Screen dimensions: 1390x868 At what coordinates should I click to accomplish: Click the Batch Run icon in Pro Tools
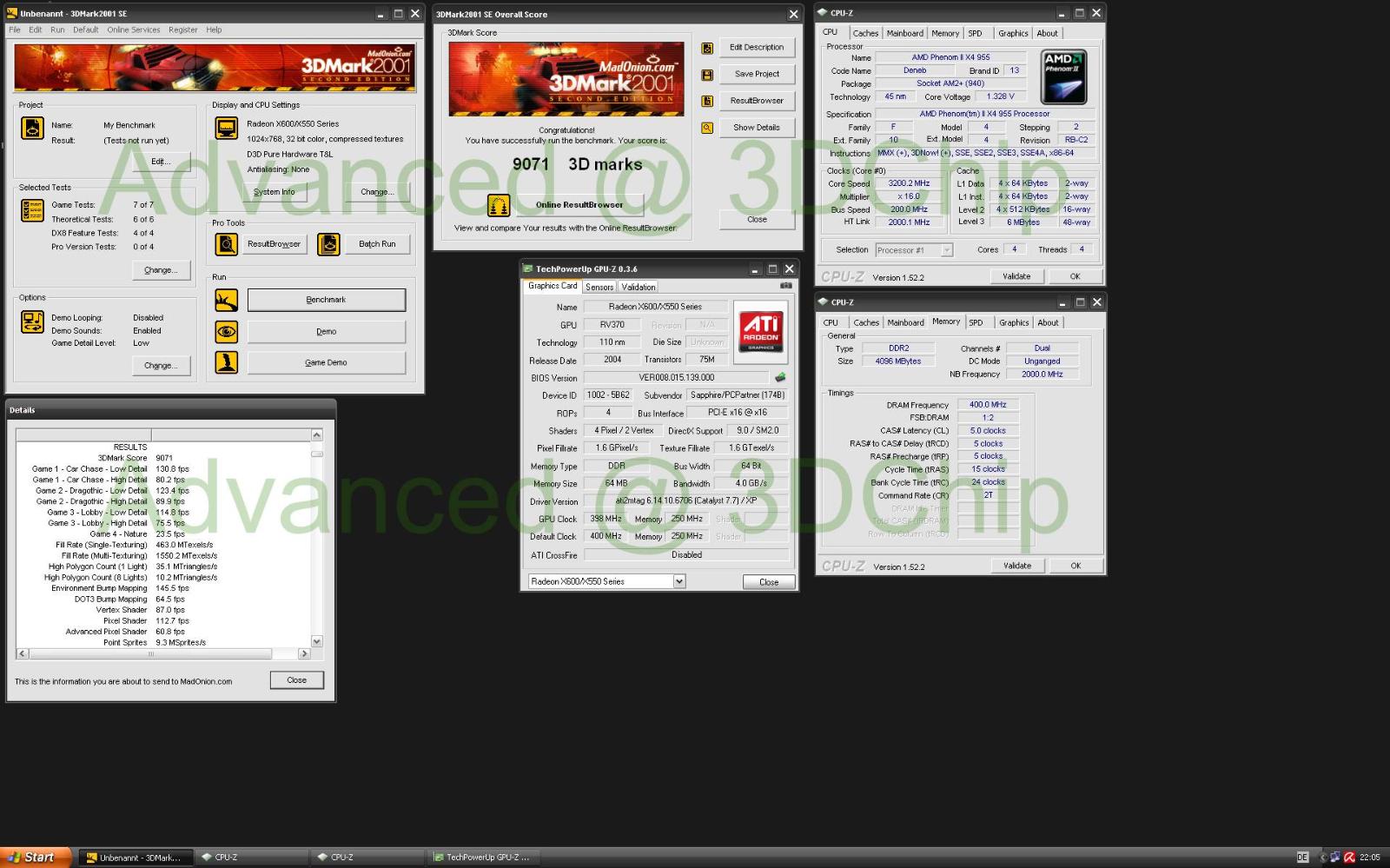click(328, 244)
